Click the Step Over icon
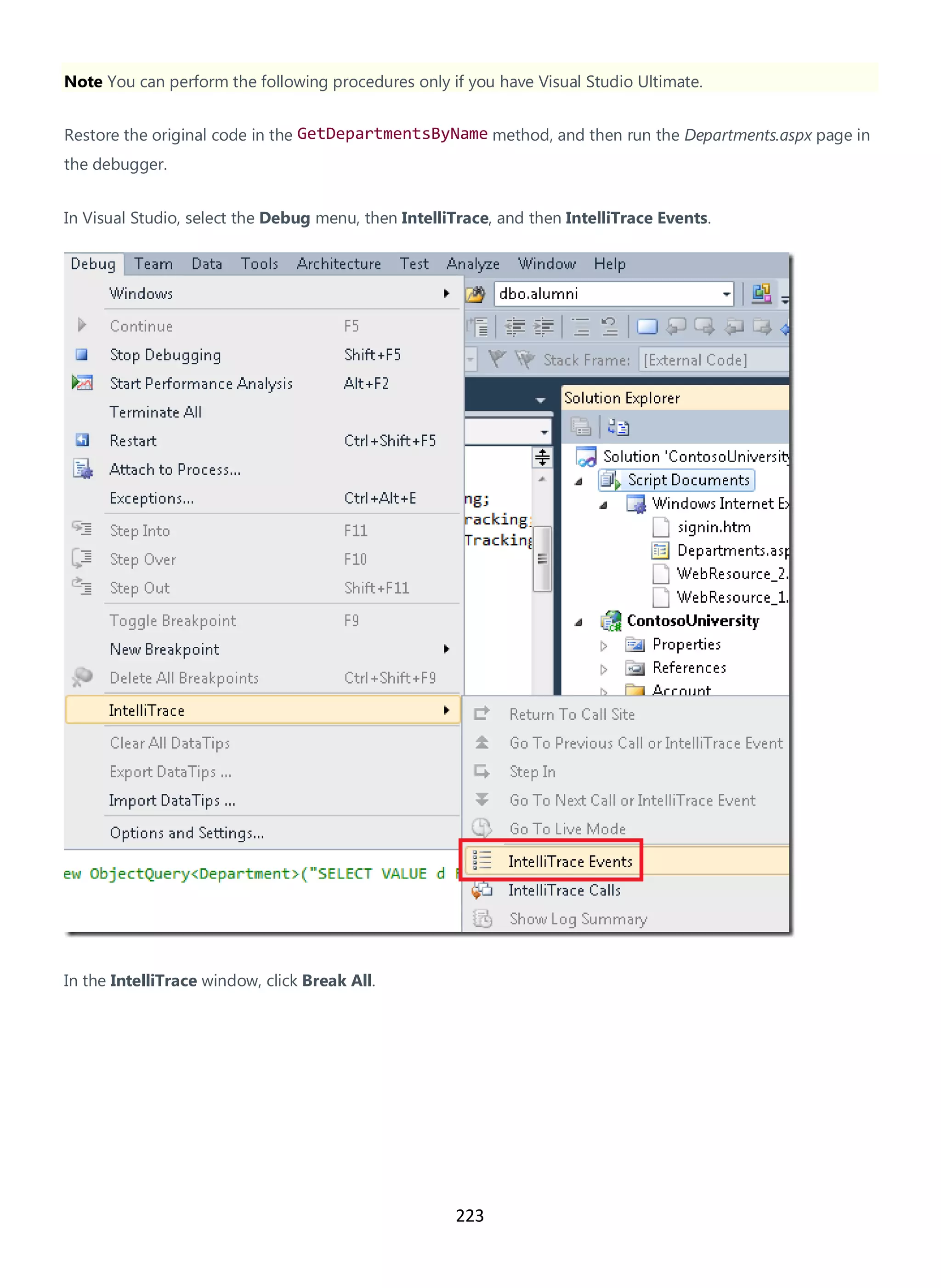Viewport: 941px width, 1288px height. coord(82,559)
